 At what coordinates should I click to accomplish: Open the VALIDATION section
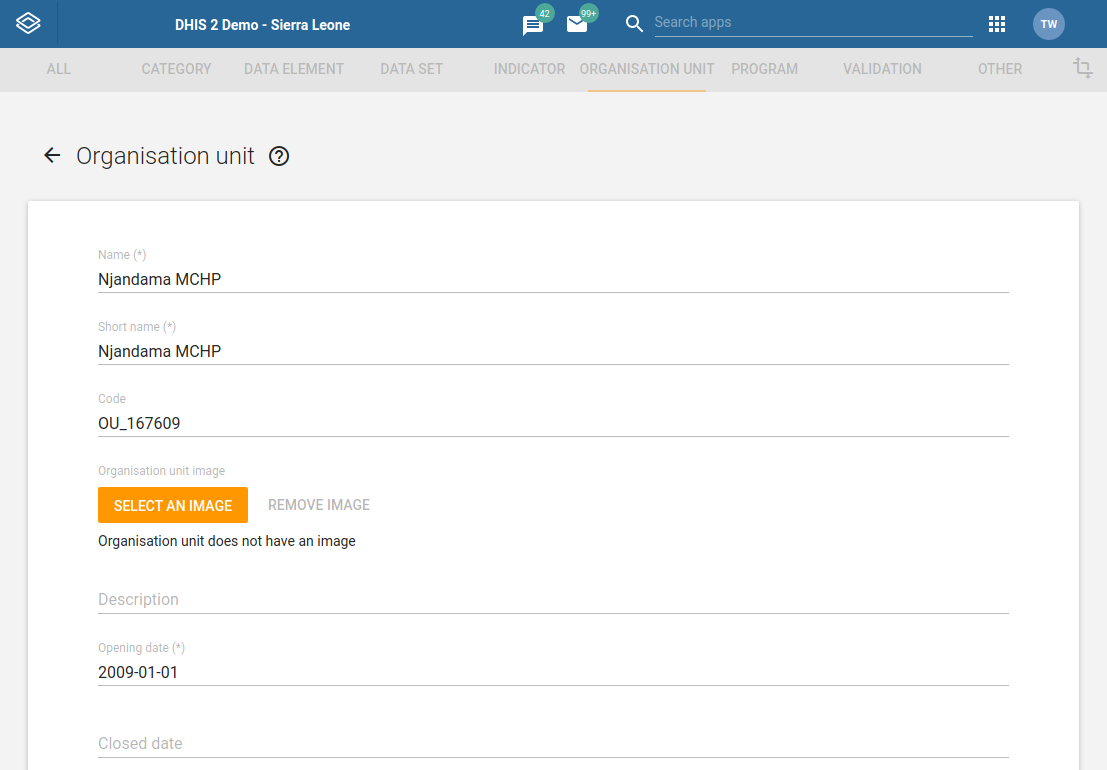[881, 69]
